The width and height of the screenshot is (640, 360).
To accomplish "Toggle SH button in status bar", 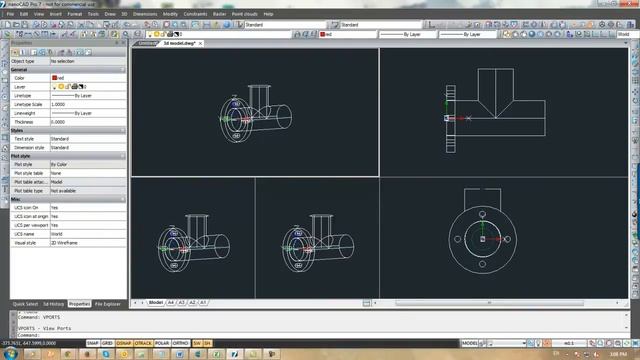I will (x=207, y=343).
